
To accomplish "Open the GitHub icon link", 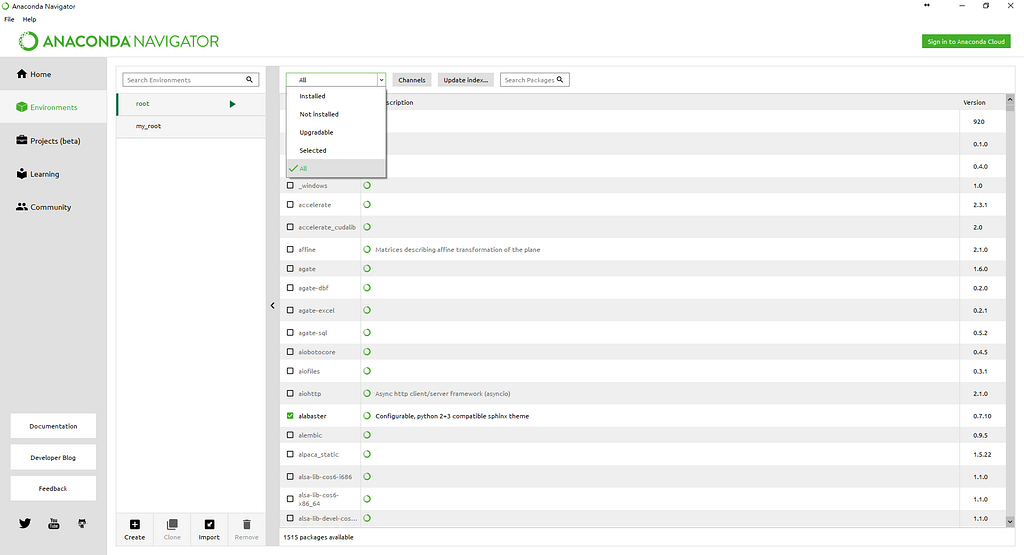I will [82, 523].
